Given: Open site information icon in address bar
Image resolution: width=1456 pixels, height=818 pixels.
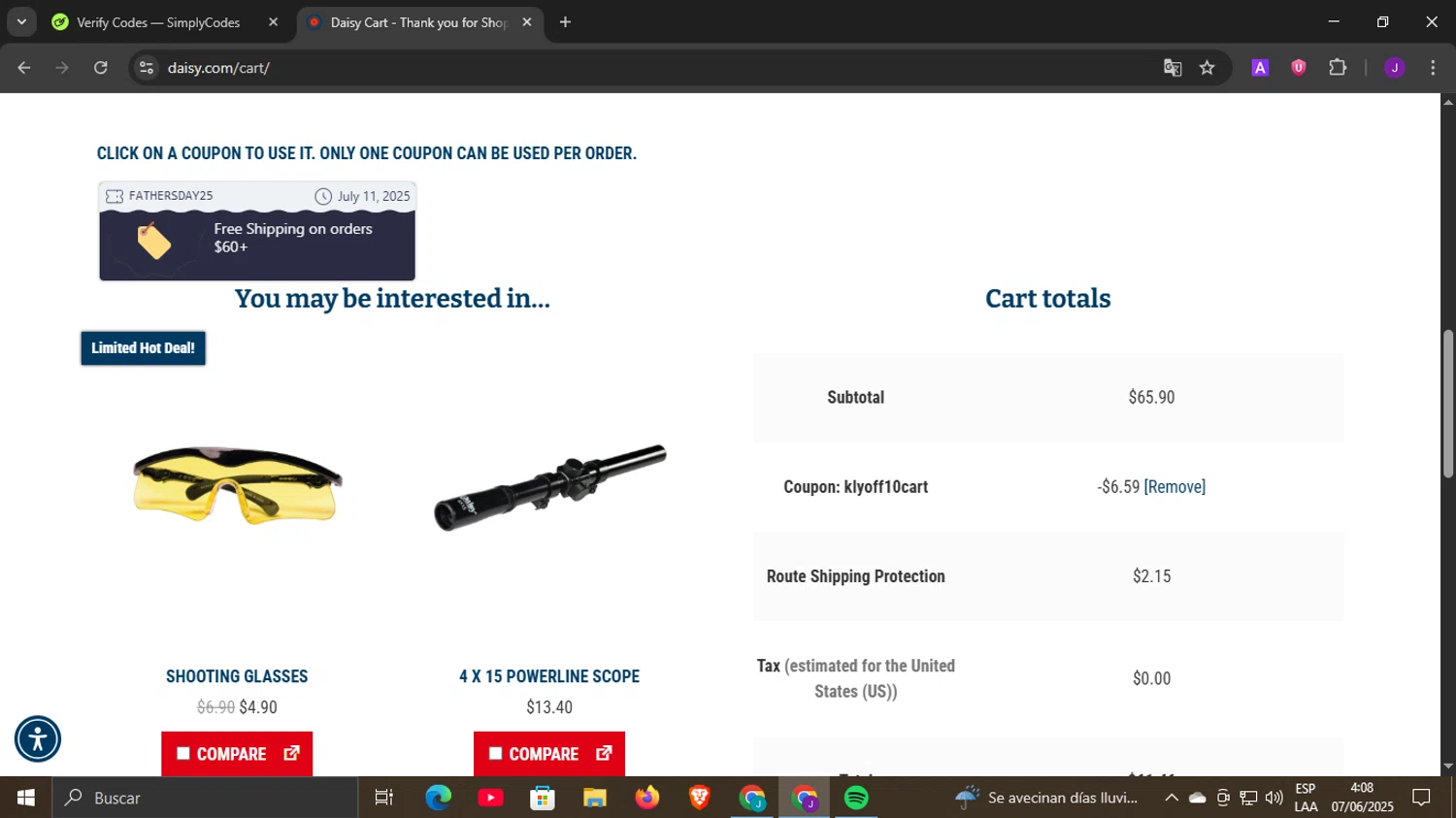Looking at the screenshot, I should pos(147,67).
